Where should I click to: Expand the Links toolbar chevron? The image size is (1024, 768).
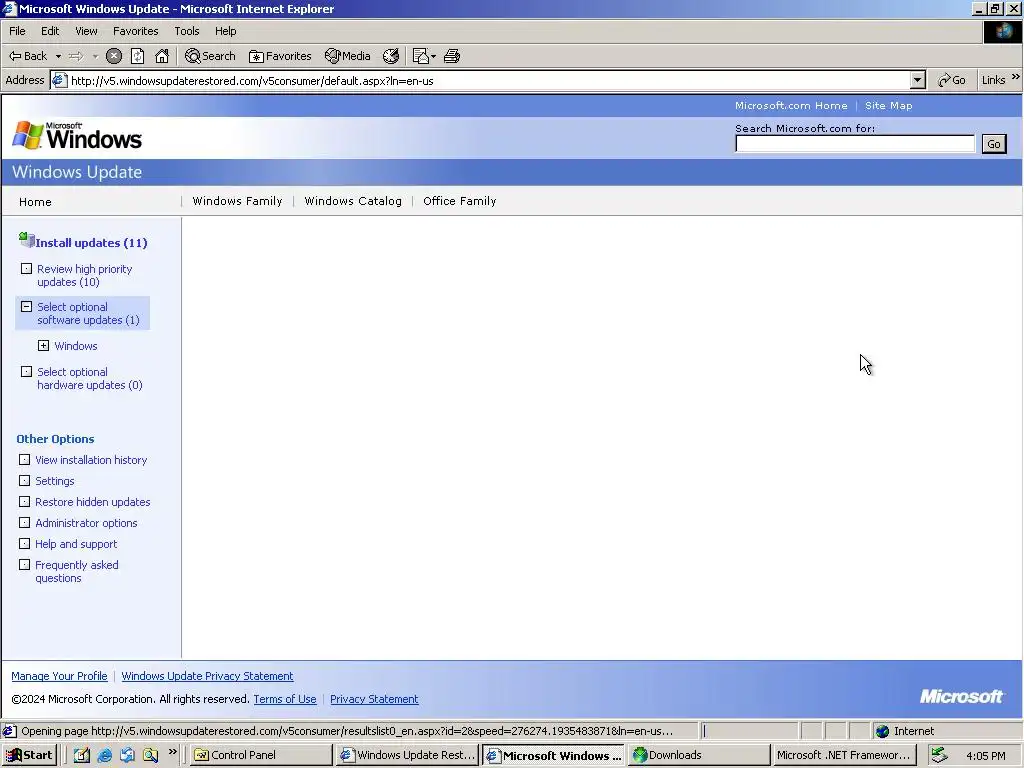[1016, 77]
